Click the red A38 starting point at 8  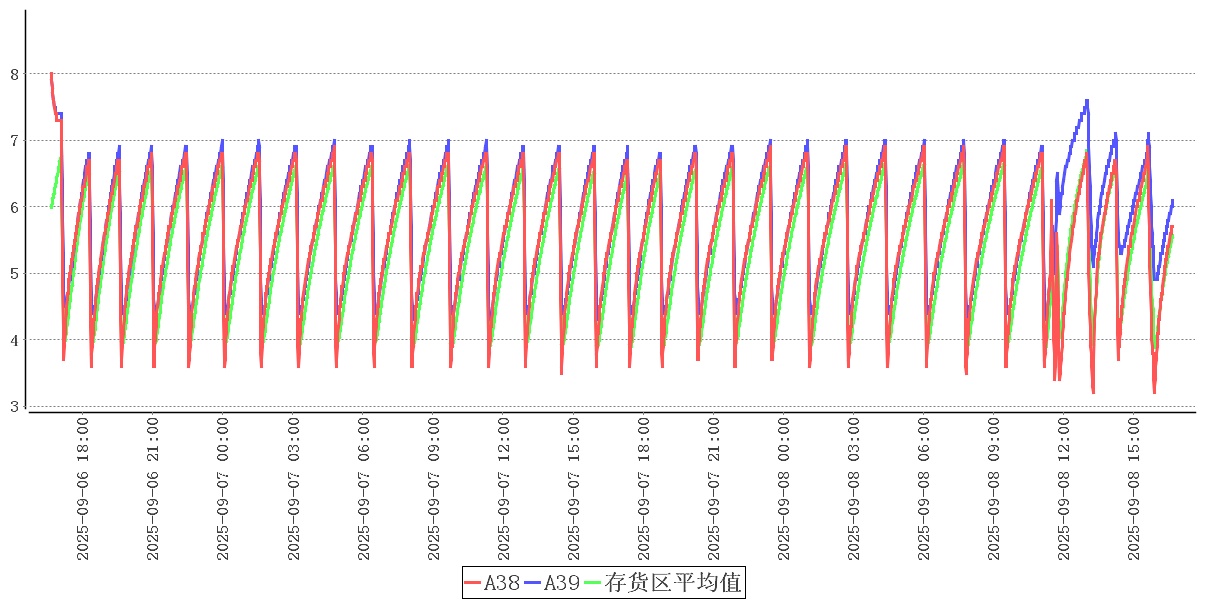click(51, 74)
